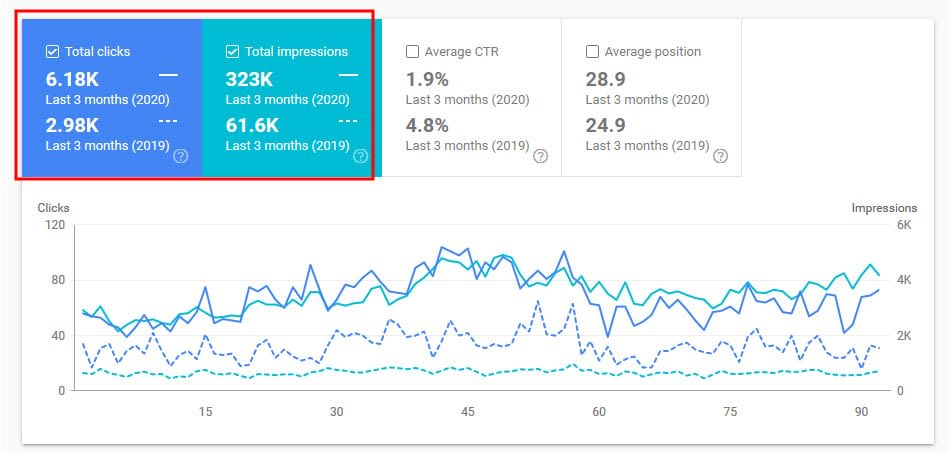Click the Clicks axis title
950x453 pixels.
click(x=53, y=208)
